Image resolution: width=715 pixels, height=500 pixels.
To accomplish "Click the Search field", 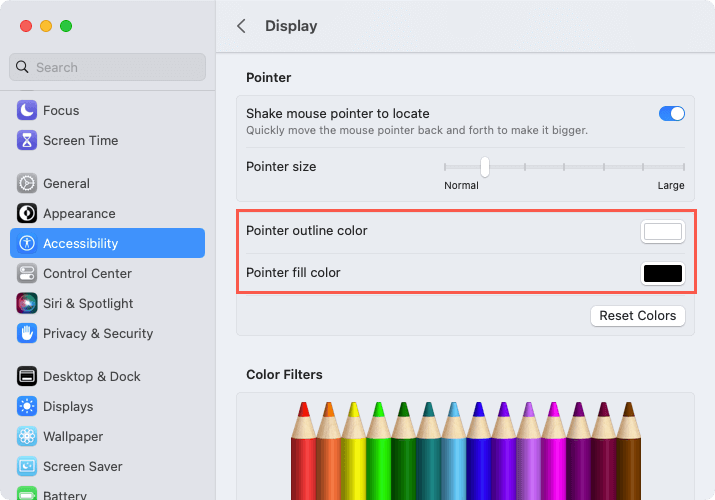I will point(108,67).
